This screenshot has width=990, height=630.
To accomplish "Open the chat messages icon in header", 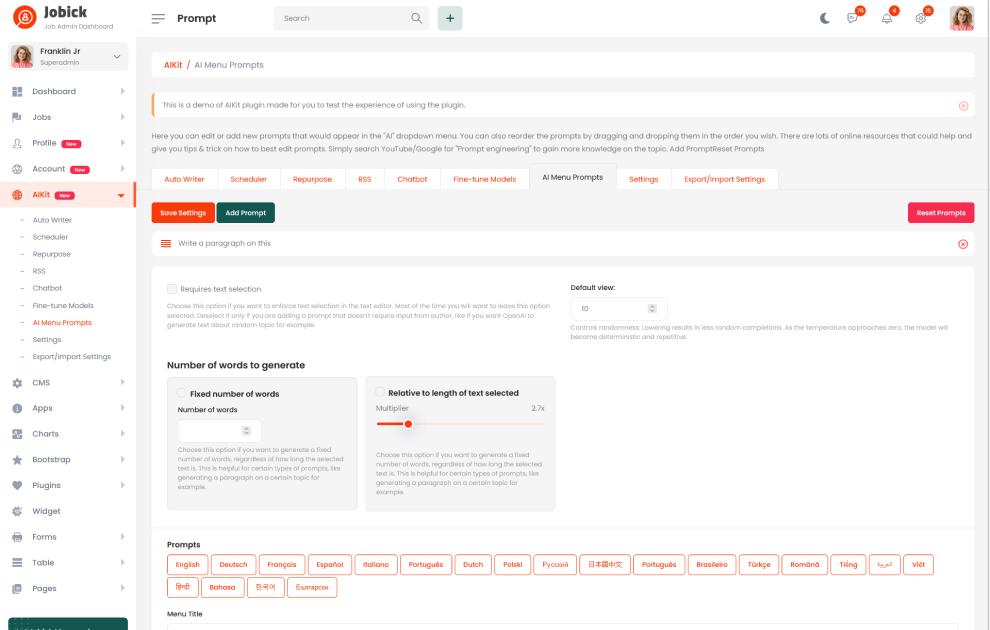I will (852, 18).
